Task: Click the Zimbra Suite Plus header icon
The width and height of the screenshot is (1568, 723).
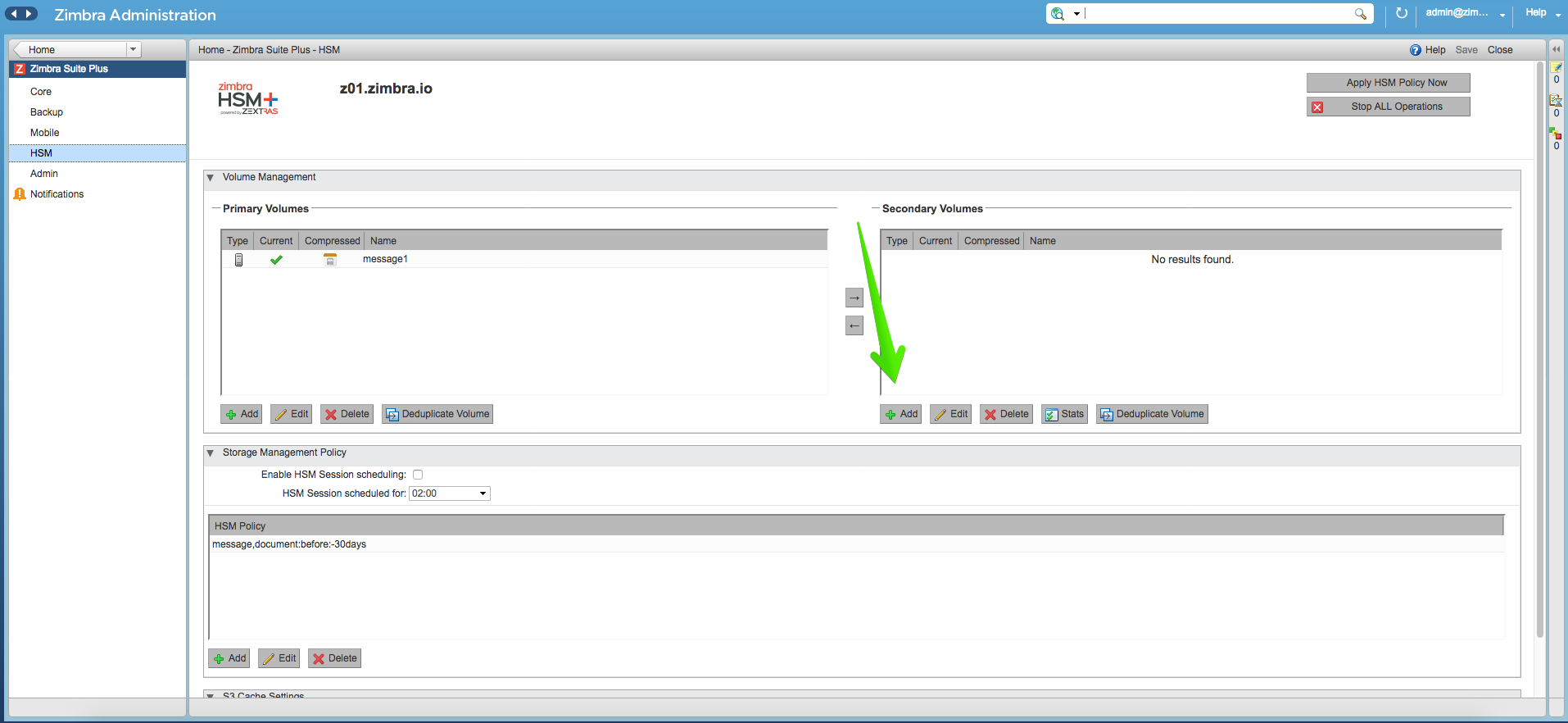Action: click(20, 69)
